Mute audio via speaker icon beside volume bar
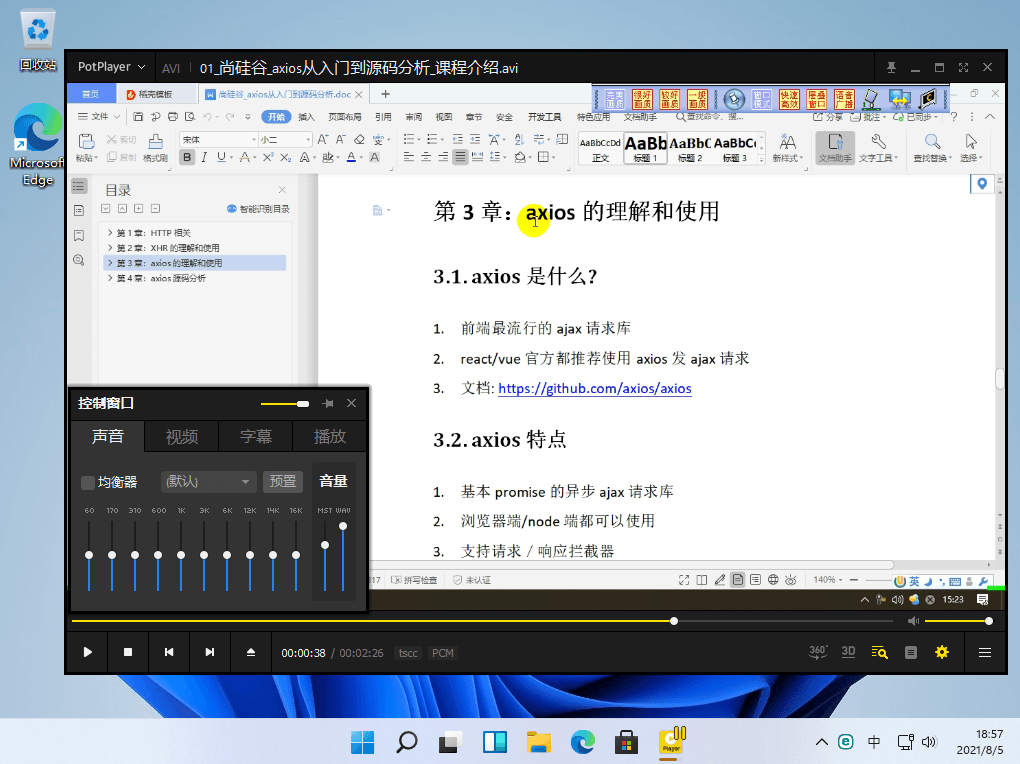1020x764 pixels. tap(913, 621)
